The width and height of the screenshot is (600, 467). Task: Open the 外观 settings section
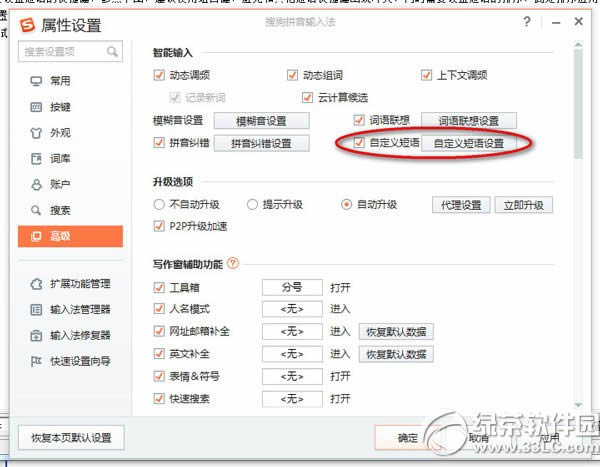[x=70, y=133]
